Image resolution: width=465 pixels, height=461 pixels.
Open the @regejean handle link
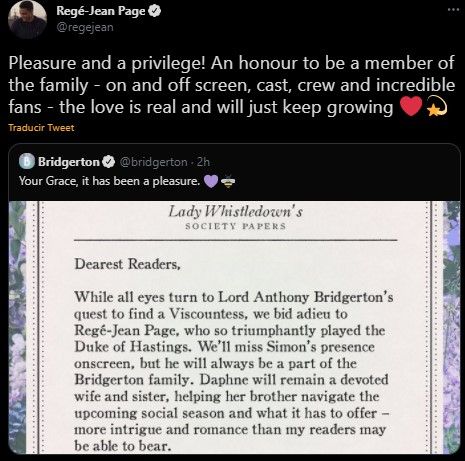pos(85,27)
